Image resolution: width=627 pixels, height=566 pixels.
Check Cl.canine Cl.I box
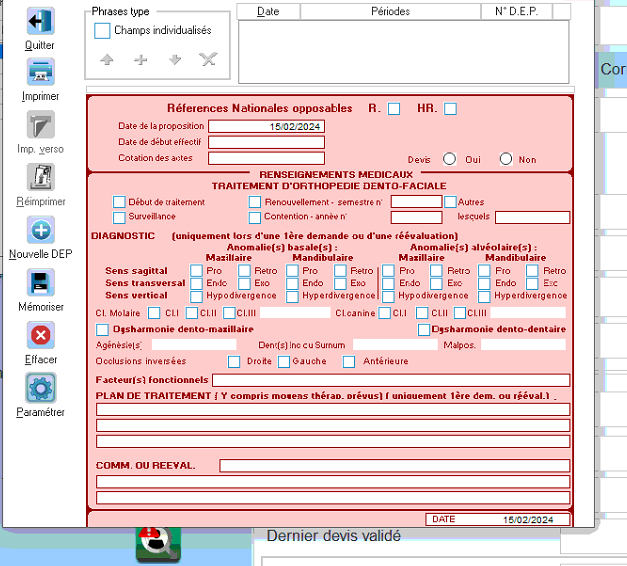coord(385,313)
